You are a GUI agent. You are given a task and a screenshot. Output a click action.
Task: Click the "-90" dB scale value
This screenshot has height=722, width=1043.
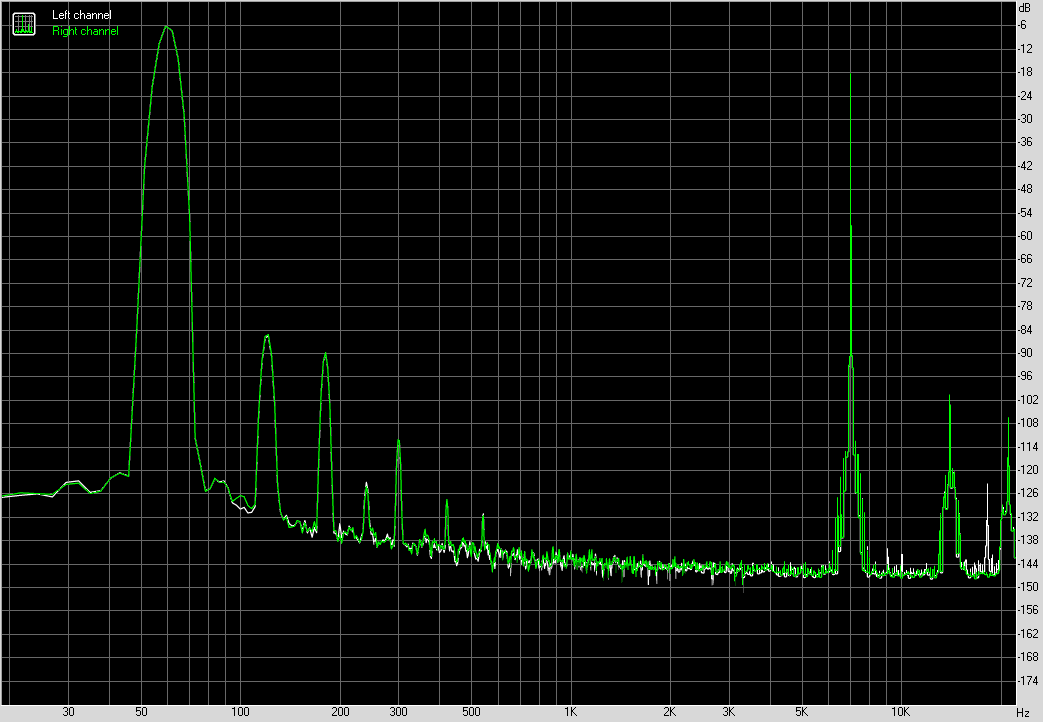click(x=1025, y=353)
